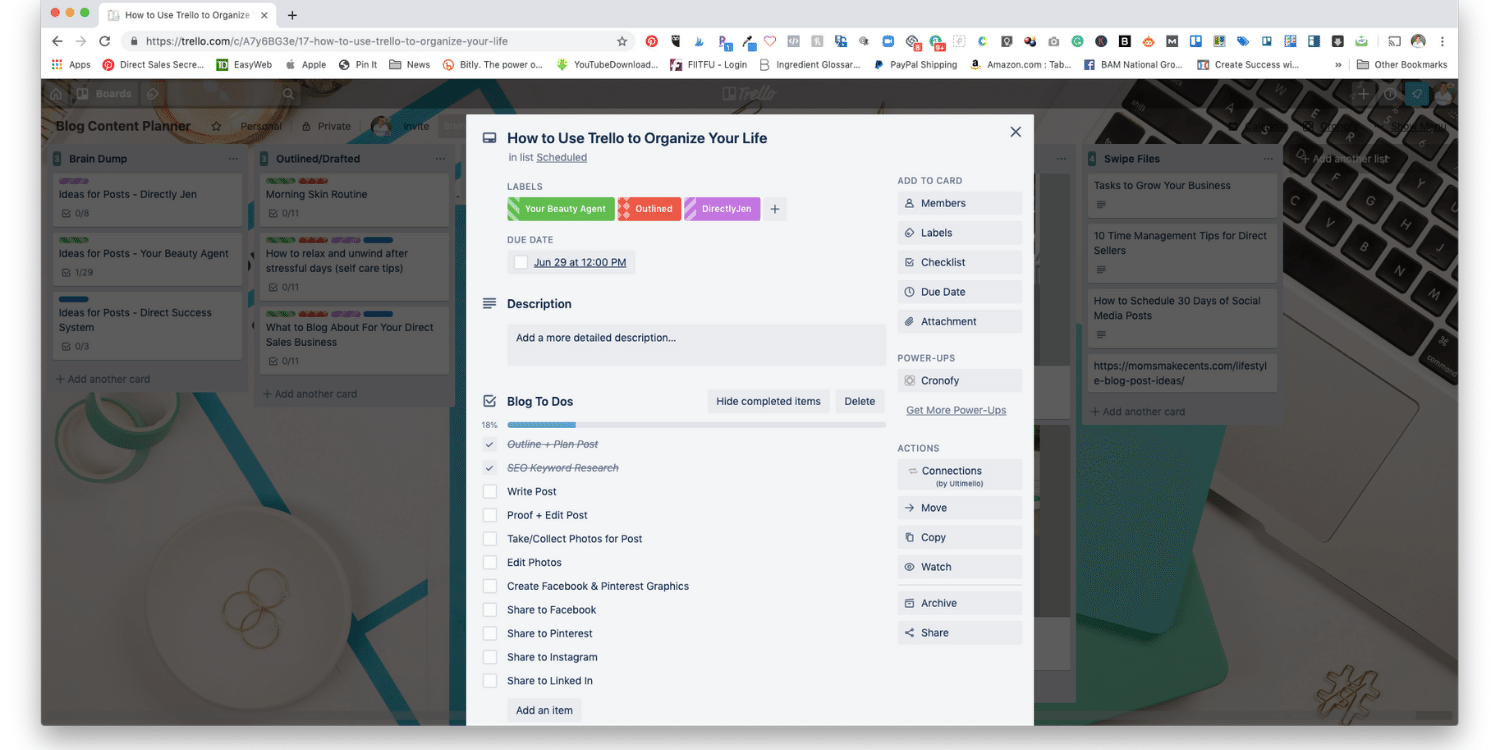Open a new browser tab
The height and width of the screenshot is (750, 1500).
point(292,15)
